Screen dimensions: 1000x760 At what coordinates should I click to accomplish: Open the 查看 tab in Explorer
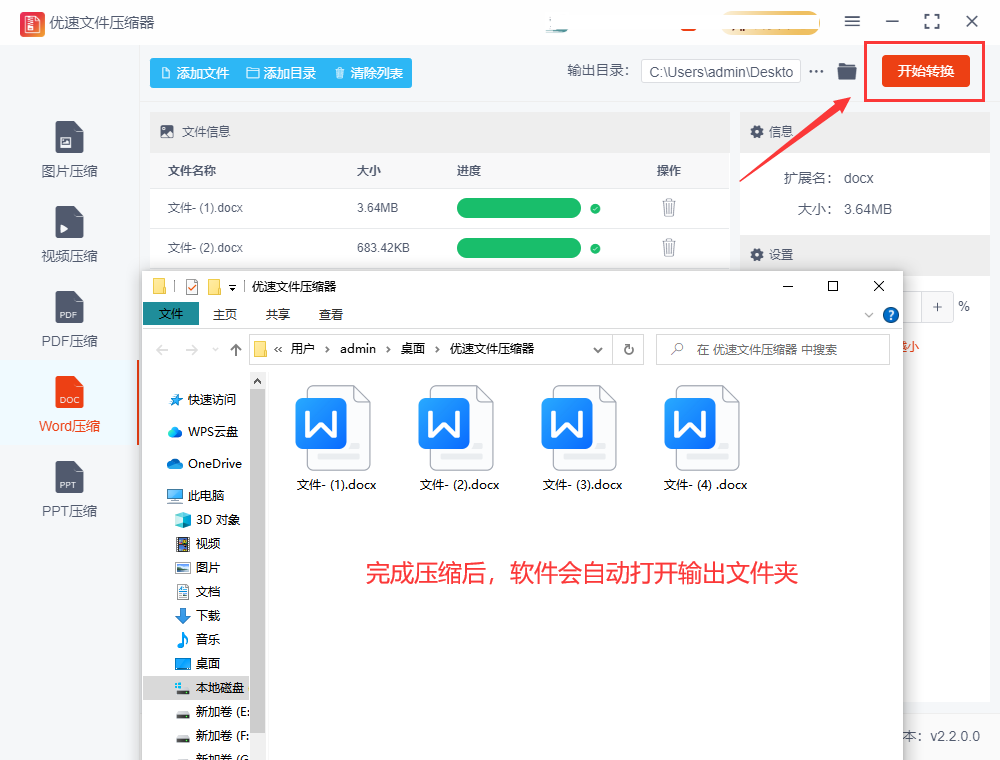330,313
